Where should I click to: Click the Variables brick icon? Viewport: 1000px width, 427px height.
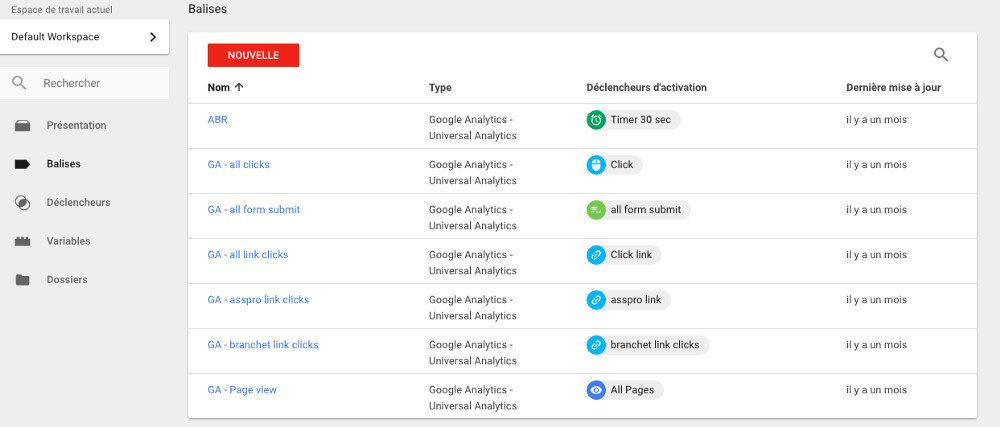tap(22, 242)
